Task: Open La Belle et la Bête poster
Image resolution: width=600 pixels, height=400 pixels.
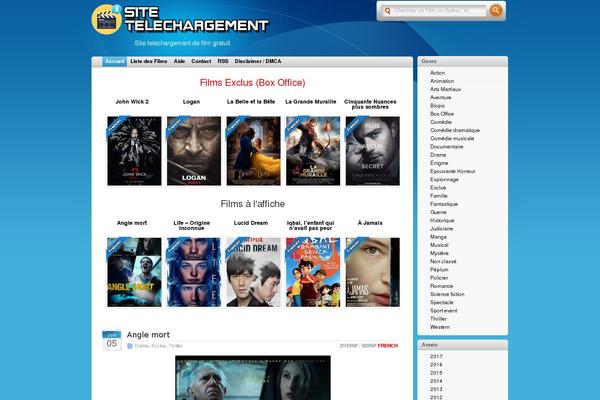Action: (x=253, y=151)
